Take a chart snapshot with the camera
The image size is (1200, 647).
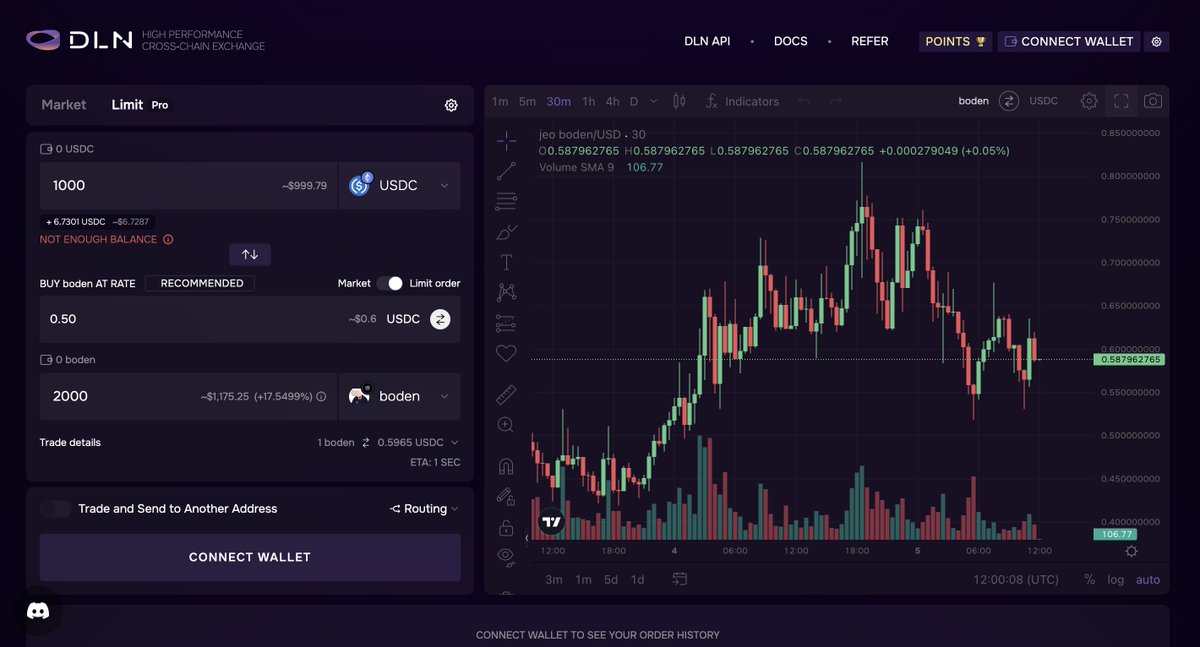(1153, 101)
